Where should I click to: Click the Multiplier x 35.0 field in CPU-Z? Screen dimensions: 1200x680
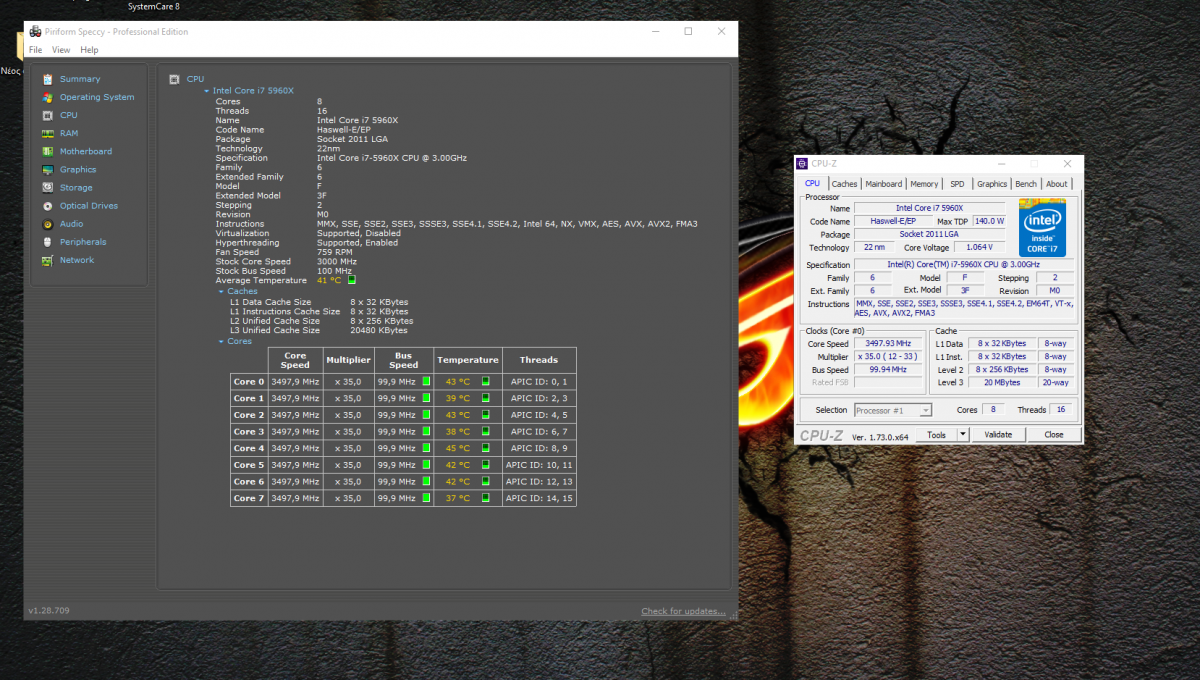click(889, 356)
